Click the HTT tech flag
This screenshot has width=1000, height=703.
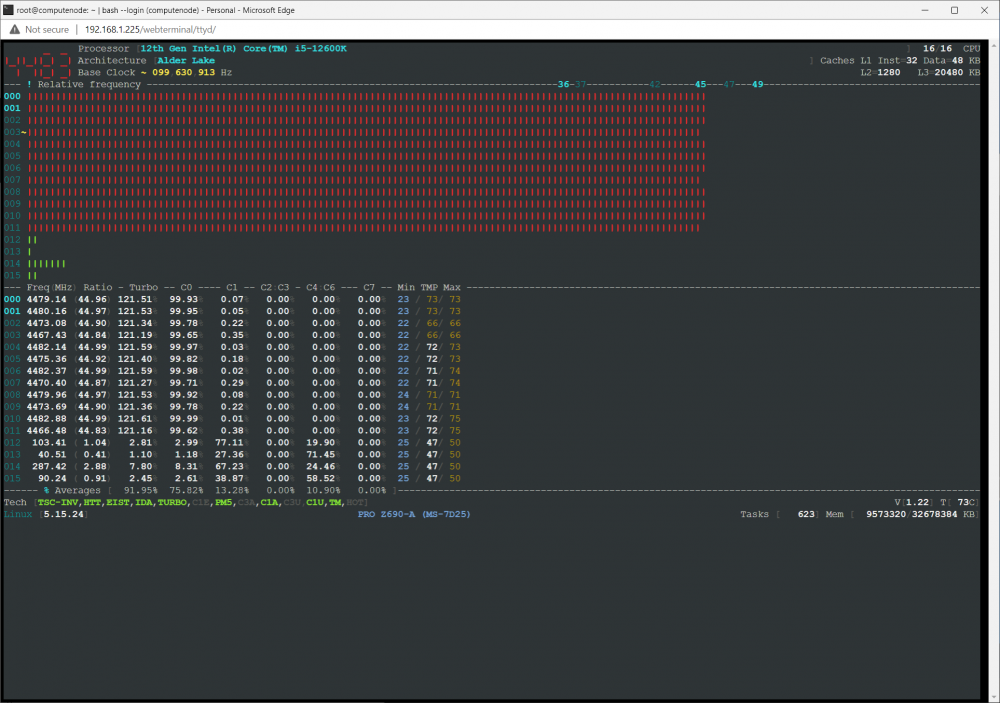[92, 503]
